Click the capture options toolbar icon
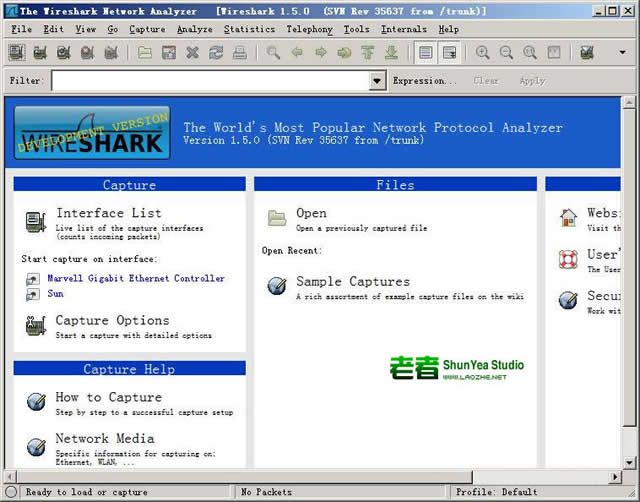The width and height of the screenshot is (640, 502). 40,53
